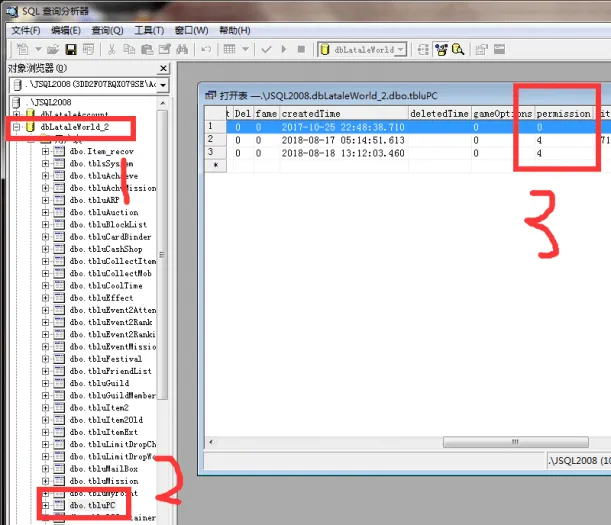The width and height of the screenshot is (611, 525).
Task: Open the Execute Mode dropdown arrow
Action: pos(245,49)
